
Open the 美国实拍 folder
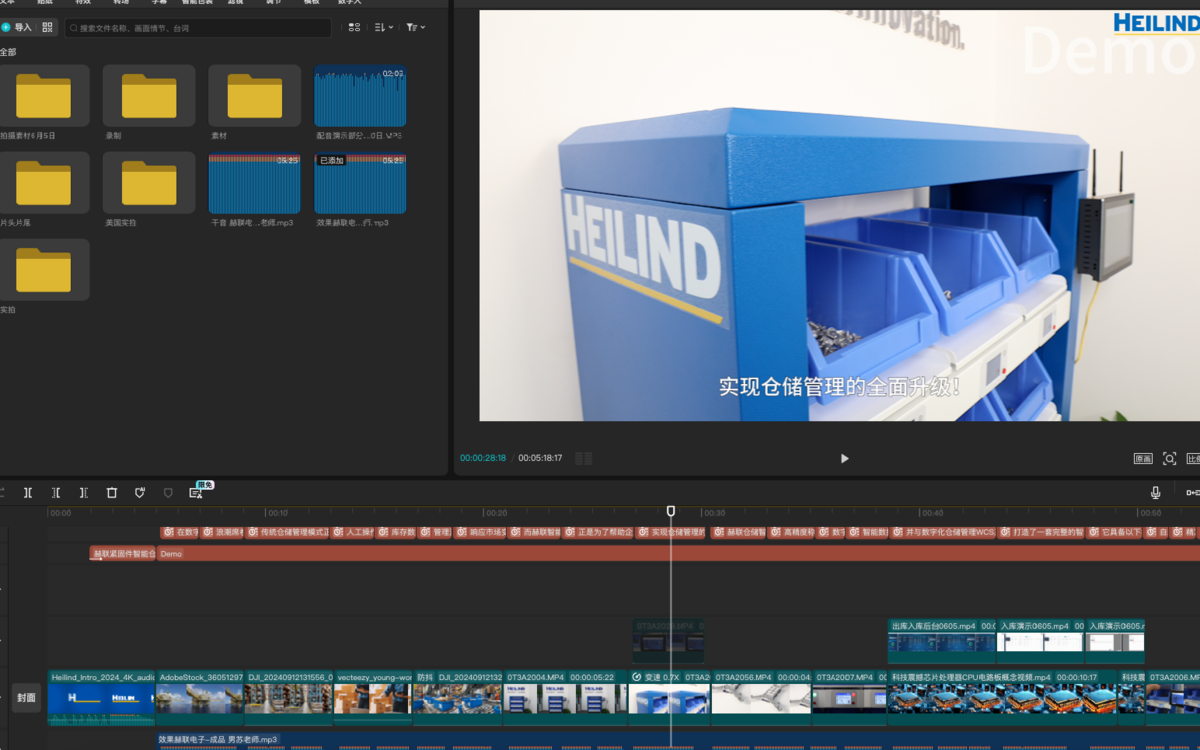(x=149, y=183)
